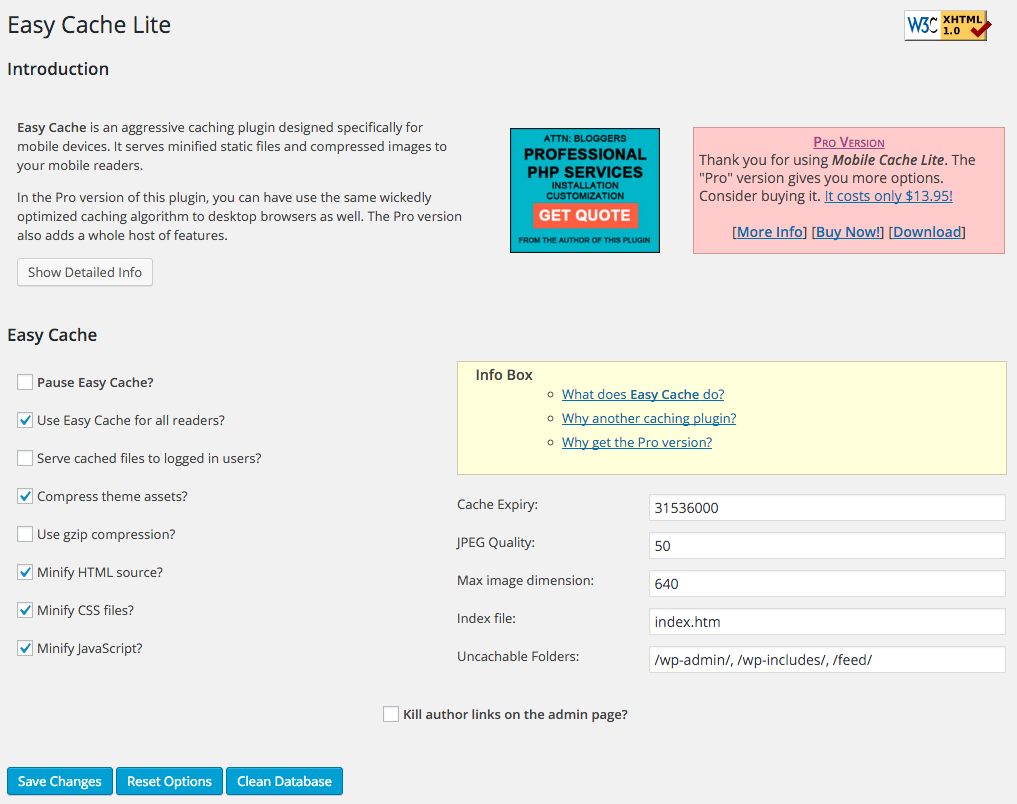
Task: Open What does Easy Cache do link
Action: click(x=643, y=394)
